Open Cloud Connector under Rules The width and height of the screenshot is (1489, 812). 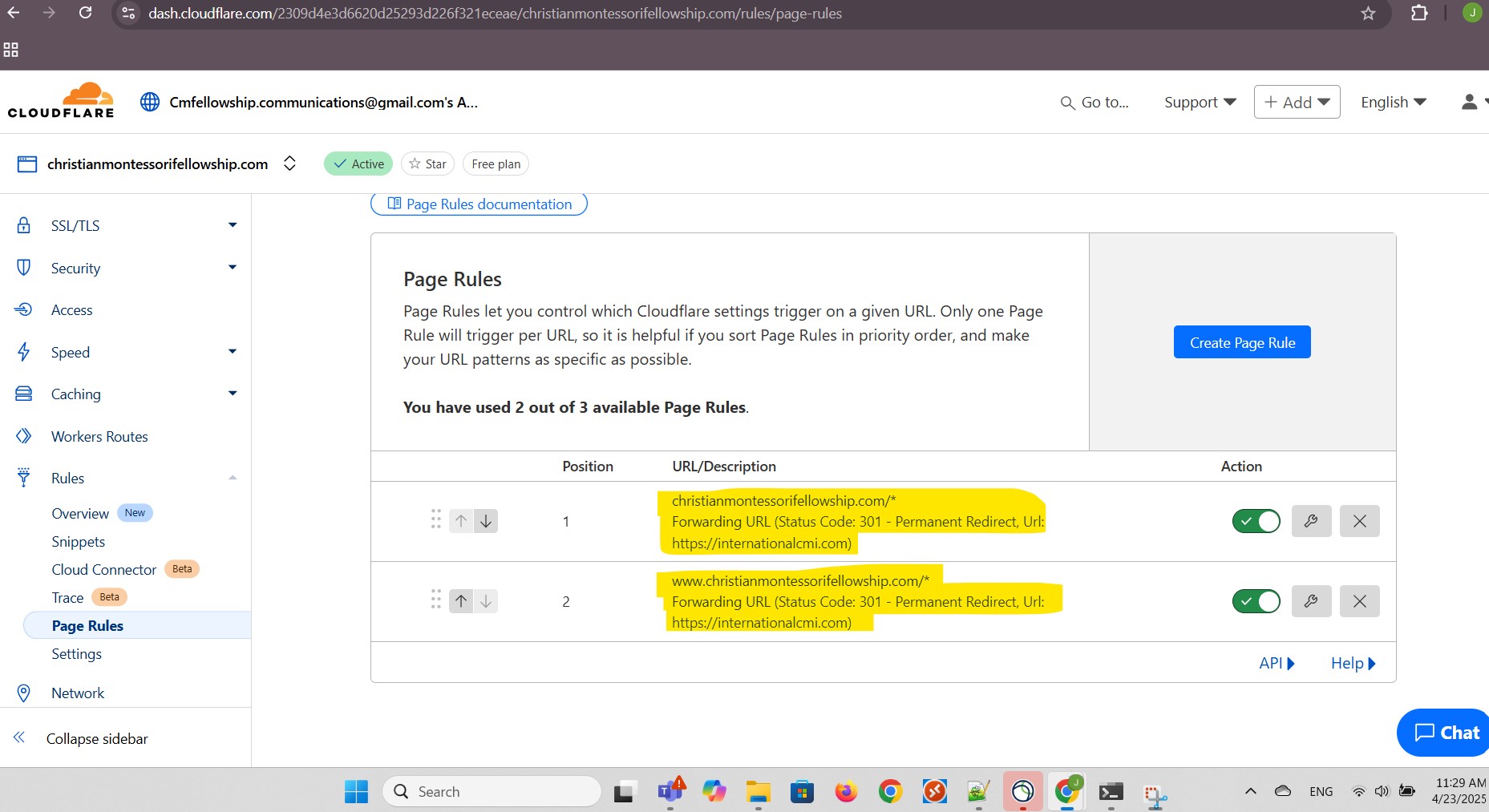pos(104,569)
